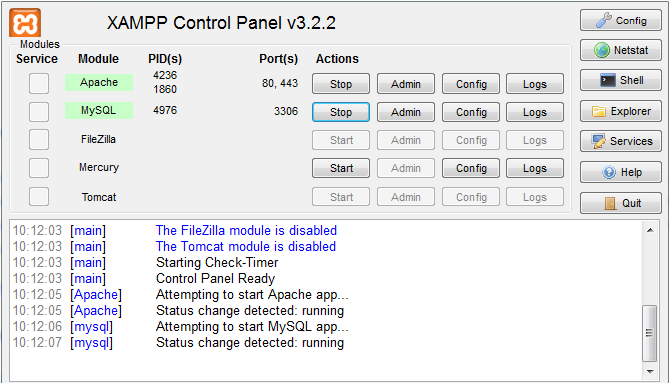The width and height of the screenshot is (669, 383).
Task: Tick the FileZilla service checkbox
Action: coord(39,140)
